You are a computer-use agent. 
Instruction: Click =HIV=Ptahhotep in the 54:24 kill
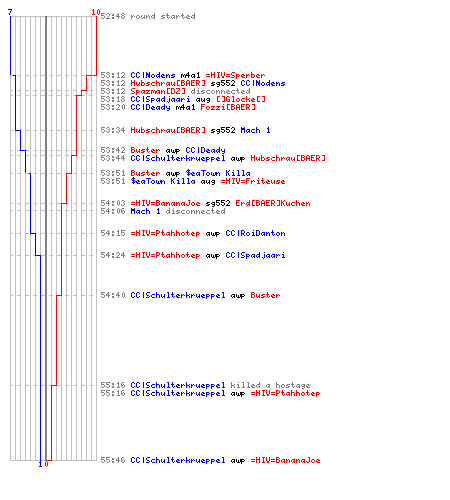[165, 255]
